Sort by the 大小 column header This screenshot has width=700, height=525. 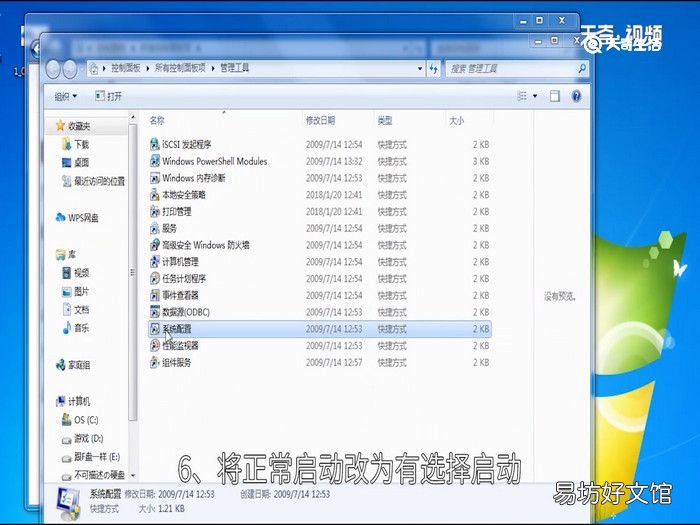(456, 120)
